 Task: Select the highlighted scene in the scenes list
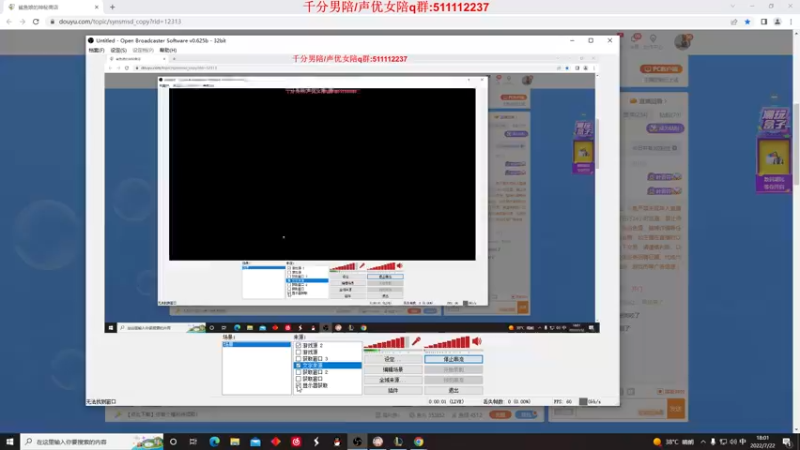pyautogui.click(x=257, y=344)
